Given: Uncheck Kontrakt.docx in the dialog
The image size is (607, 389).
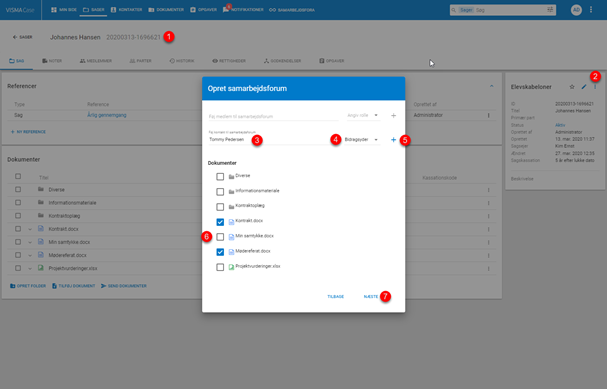Looking at the screenshot, I should pos(220,222).
